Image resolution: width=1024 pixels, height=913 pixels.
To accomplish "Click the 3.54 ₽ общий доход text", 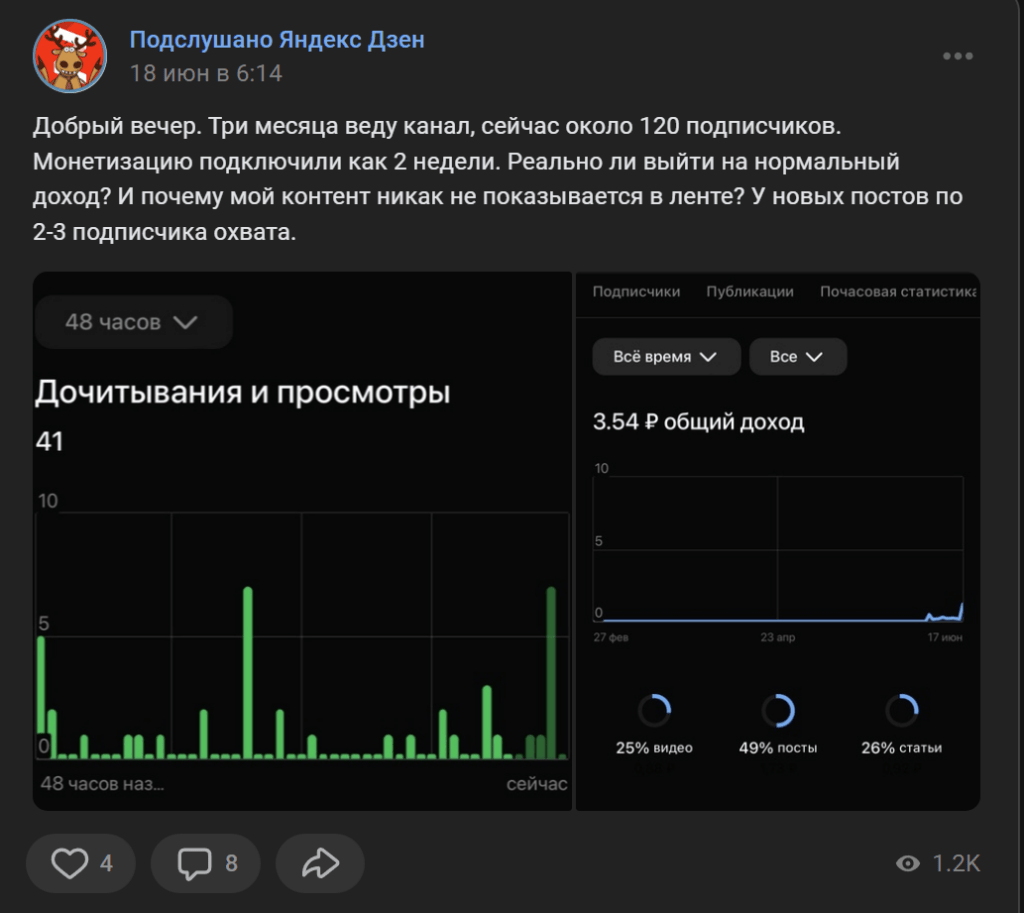I will tap(698, 422).
